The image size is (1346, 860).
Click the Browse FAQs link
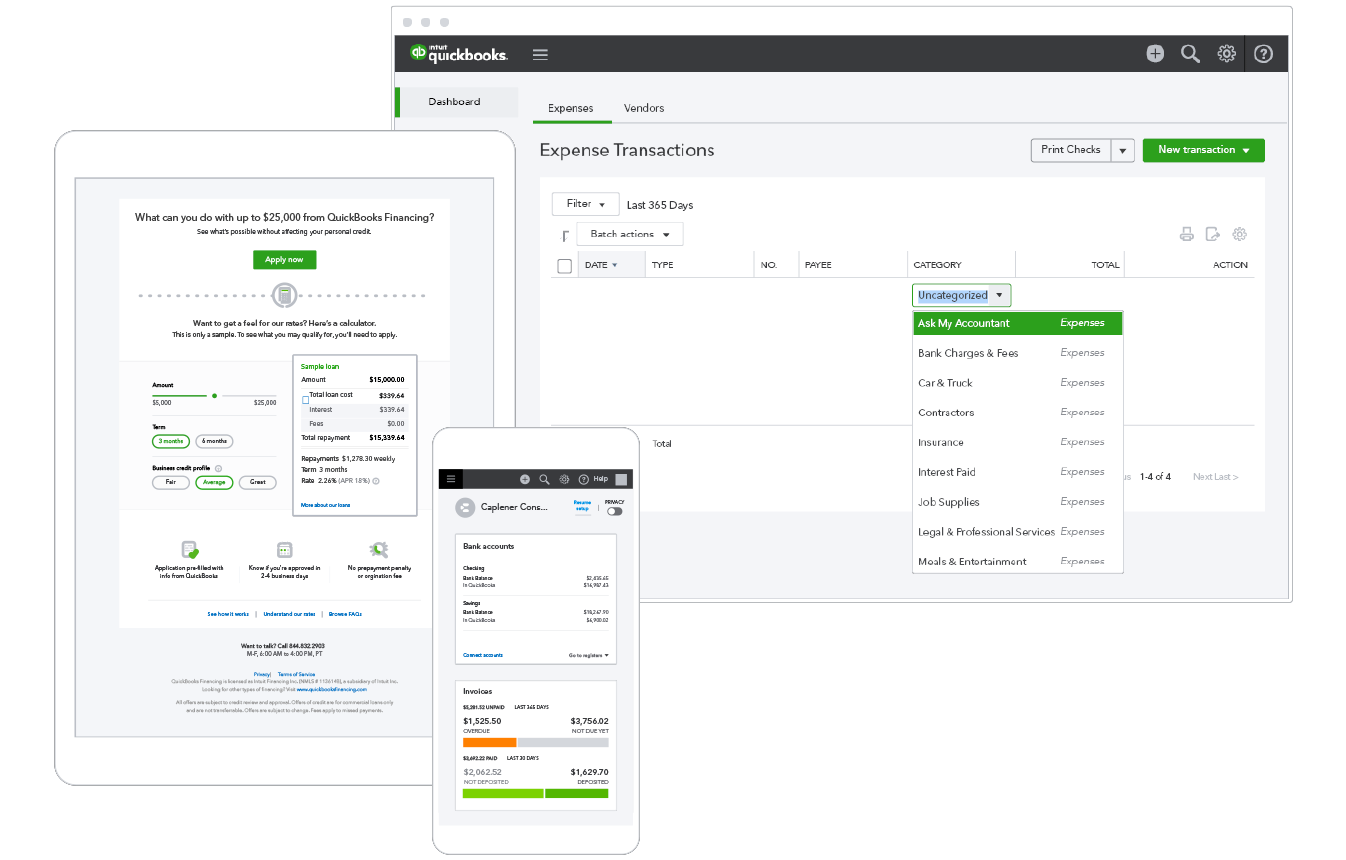click(x=345, y=613)
